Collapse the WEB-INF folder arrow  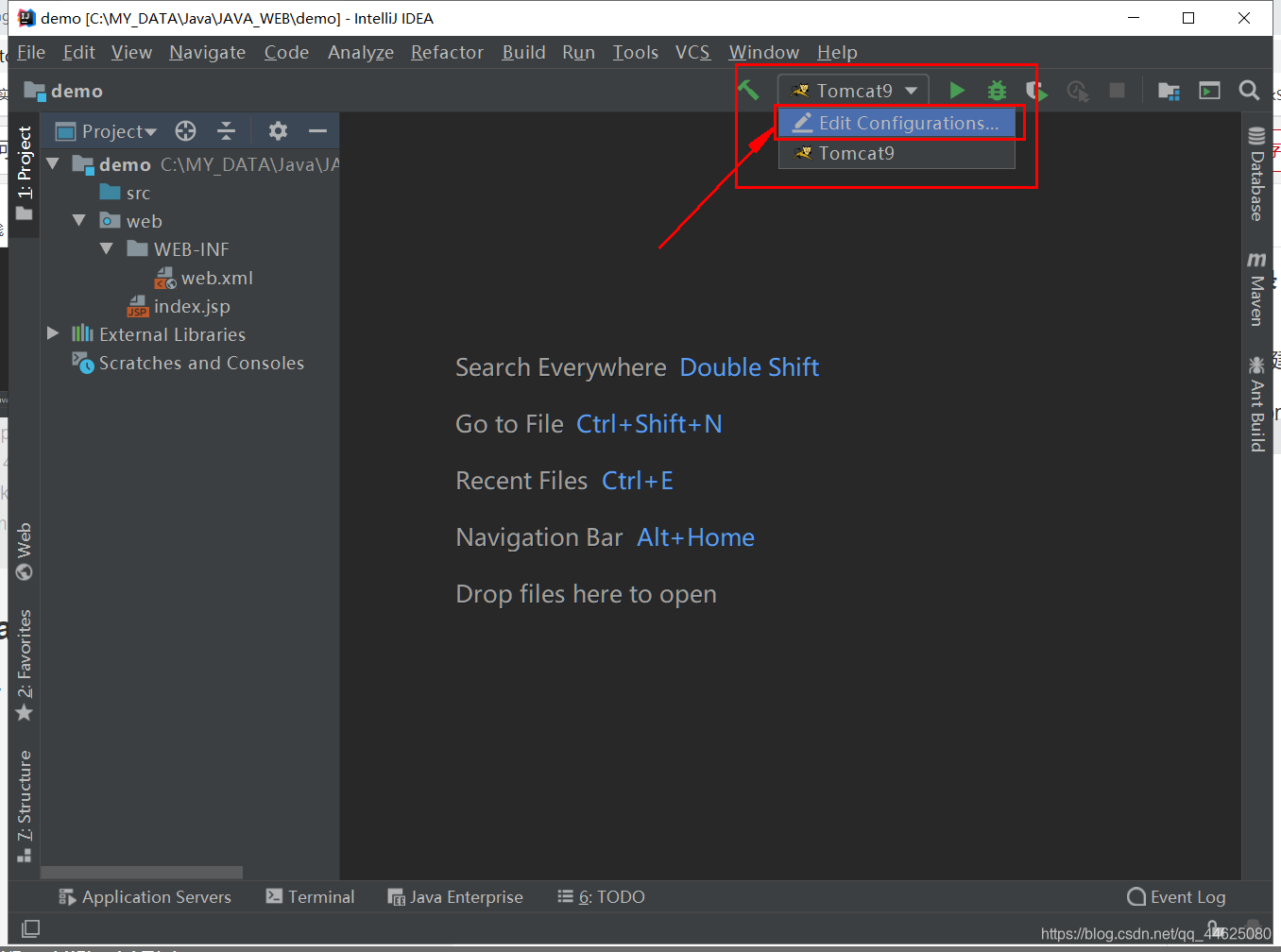107,249
